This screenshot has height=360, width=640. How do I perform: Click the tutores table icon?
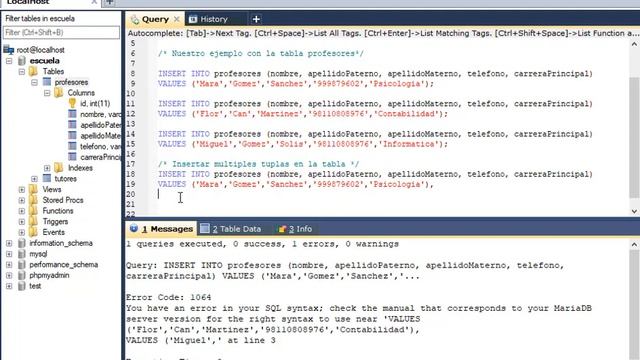pos(47,178)
